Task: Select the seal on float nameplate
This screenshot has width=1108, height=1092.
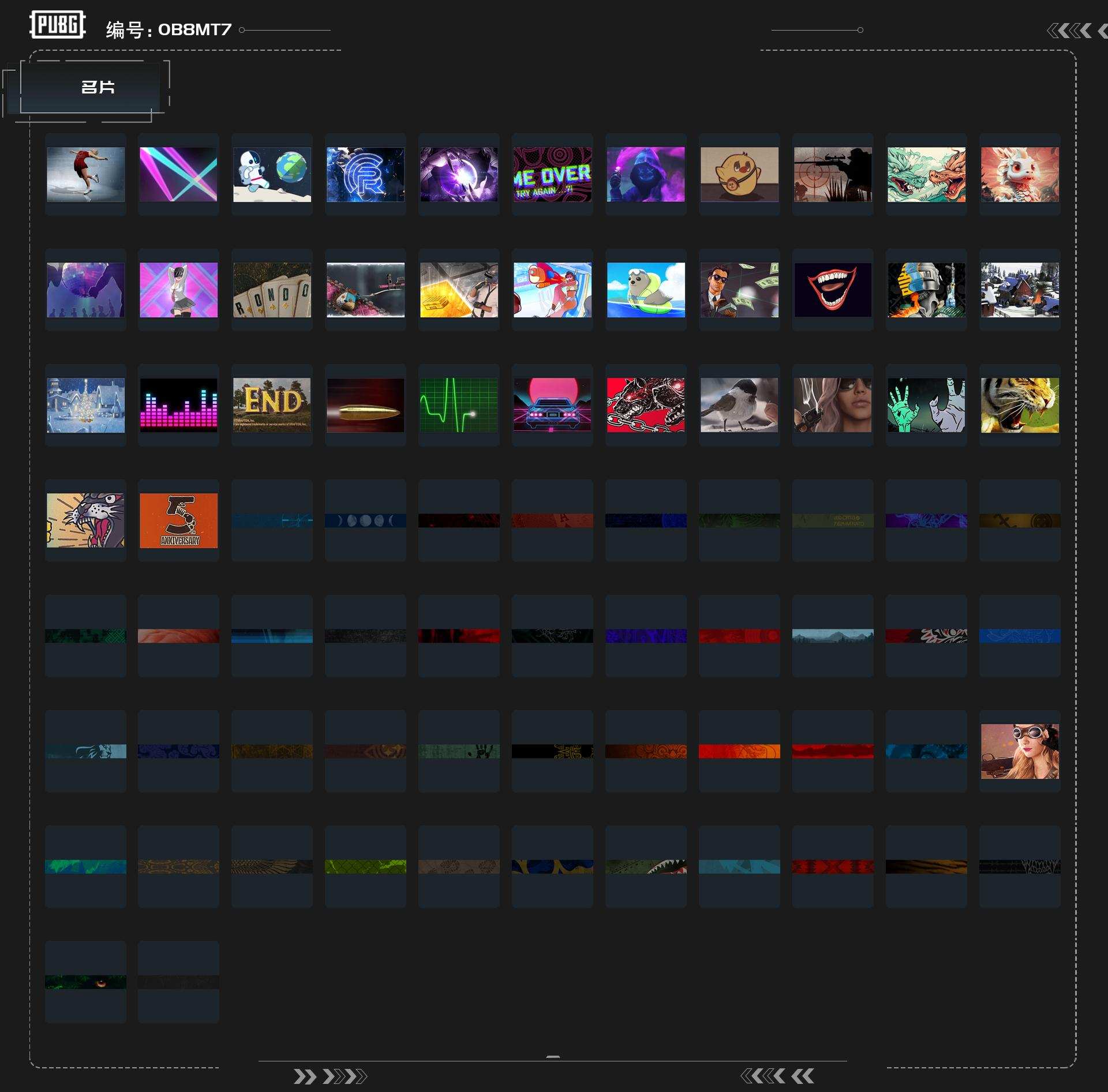Action: 646,290
